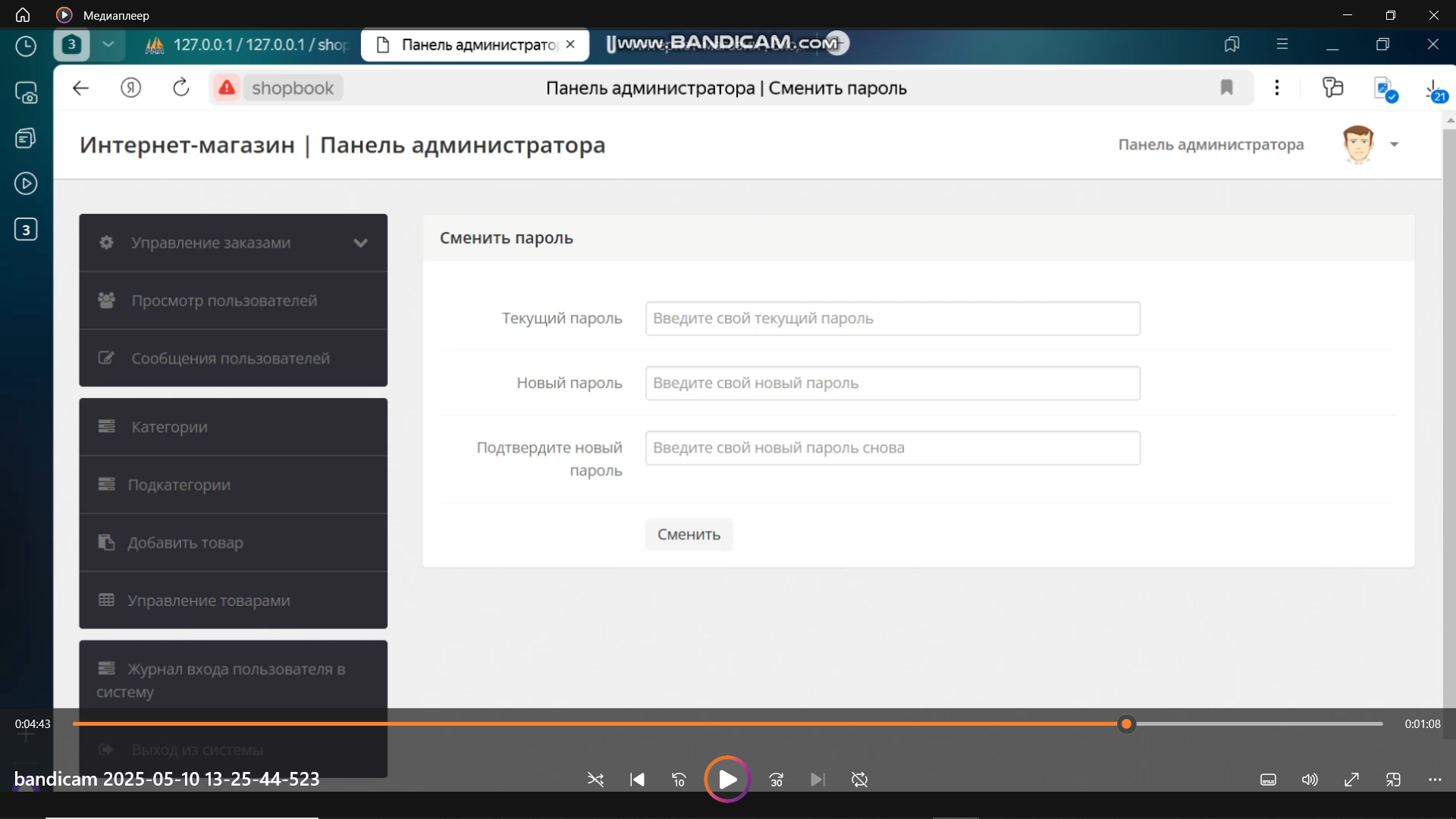Viewport: 1456px width, 819px height.
Task: Click the Сменить button
Action: 688,535
